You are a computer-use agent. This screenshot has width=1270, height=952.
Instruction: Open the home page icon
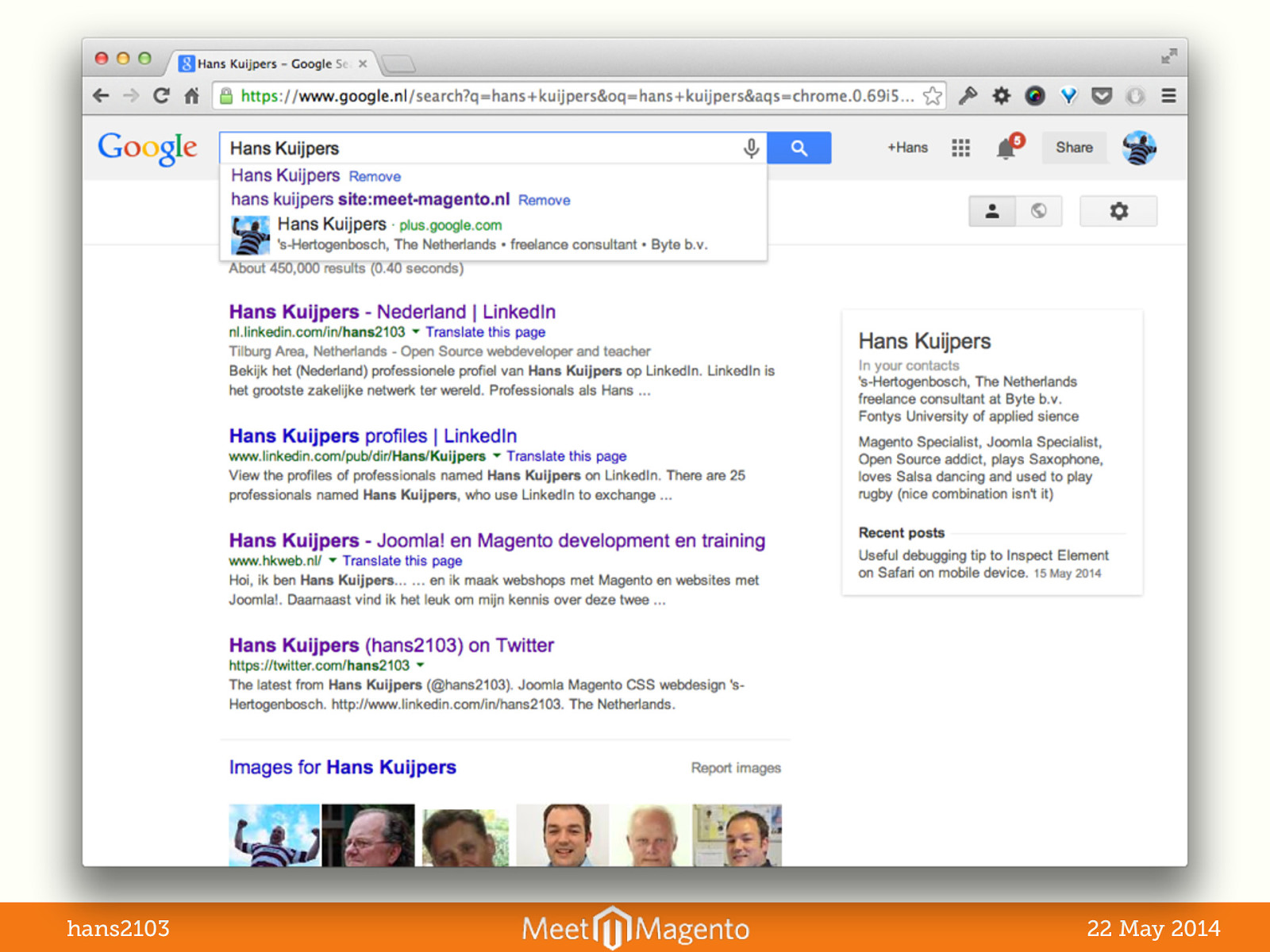191,96
